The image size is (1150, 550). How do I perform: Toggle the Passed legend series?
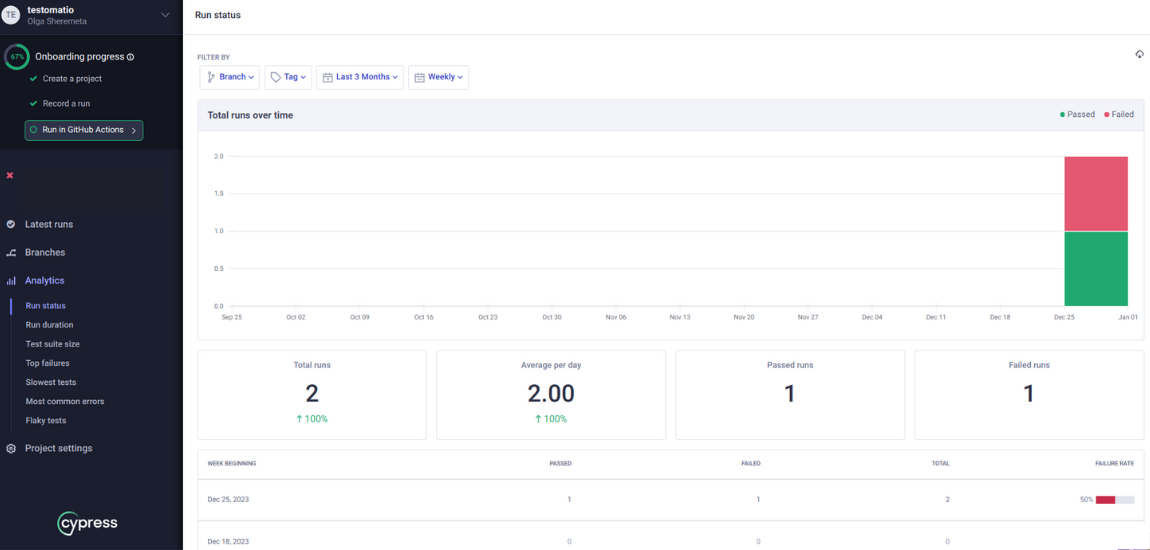pyautogui.click(x=1077, y=115)
